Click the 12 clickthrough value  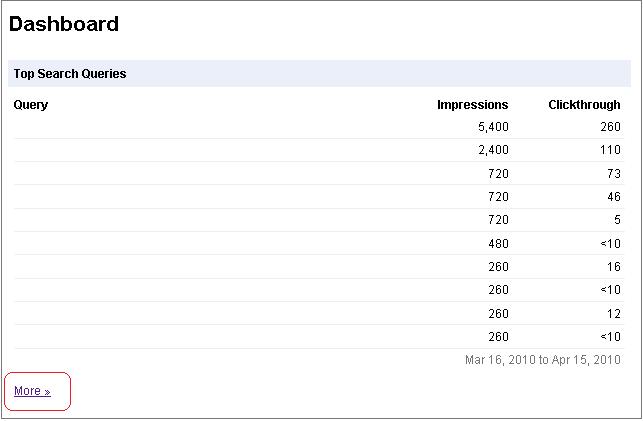coord(613,314)
